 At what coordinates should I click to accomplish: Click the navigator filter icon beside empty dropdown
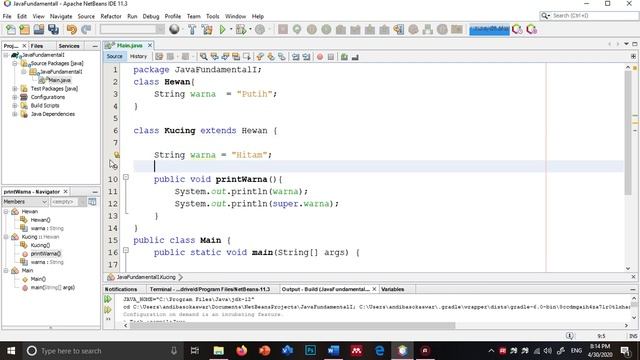[92, 202]
